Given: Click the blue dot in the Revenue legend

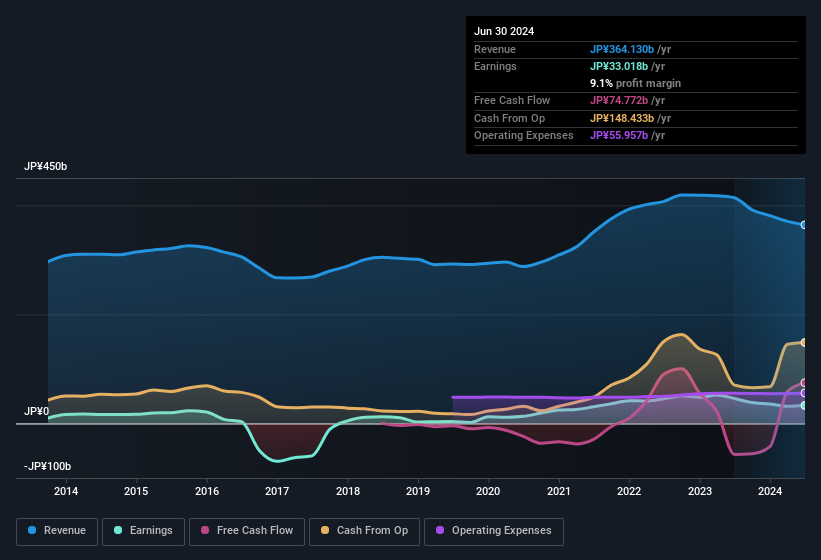Looking at the screenshot, I should (32, 530).
